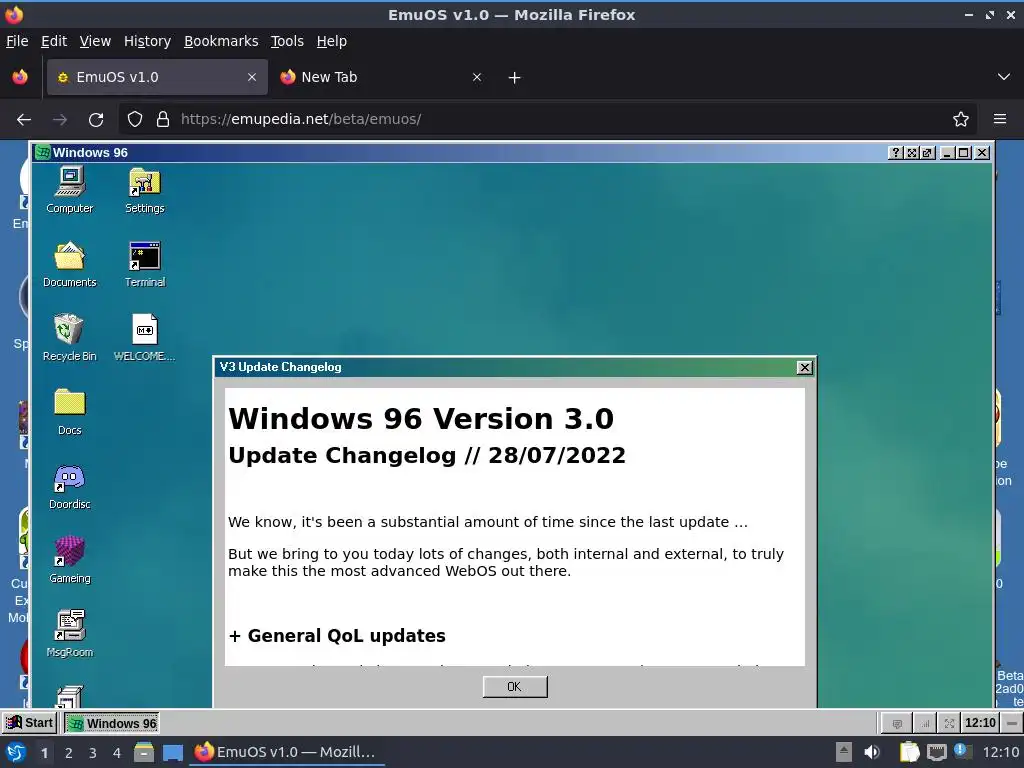1024x768 pixels.
Task: Open the Tools menu
Action: pos(287,41)
